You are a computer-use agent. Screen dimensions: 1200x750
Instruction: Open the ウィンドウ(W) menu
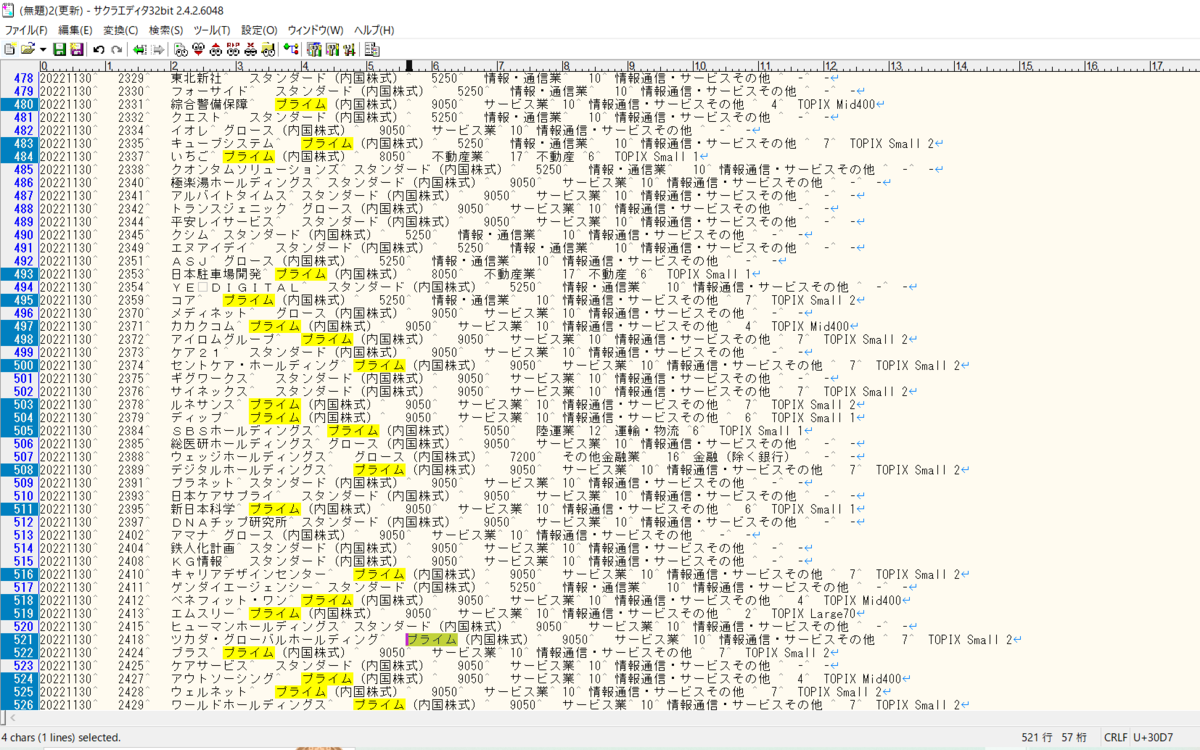pos(315,30)
